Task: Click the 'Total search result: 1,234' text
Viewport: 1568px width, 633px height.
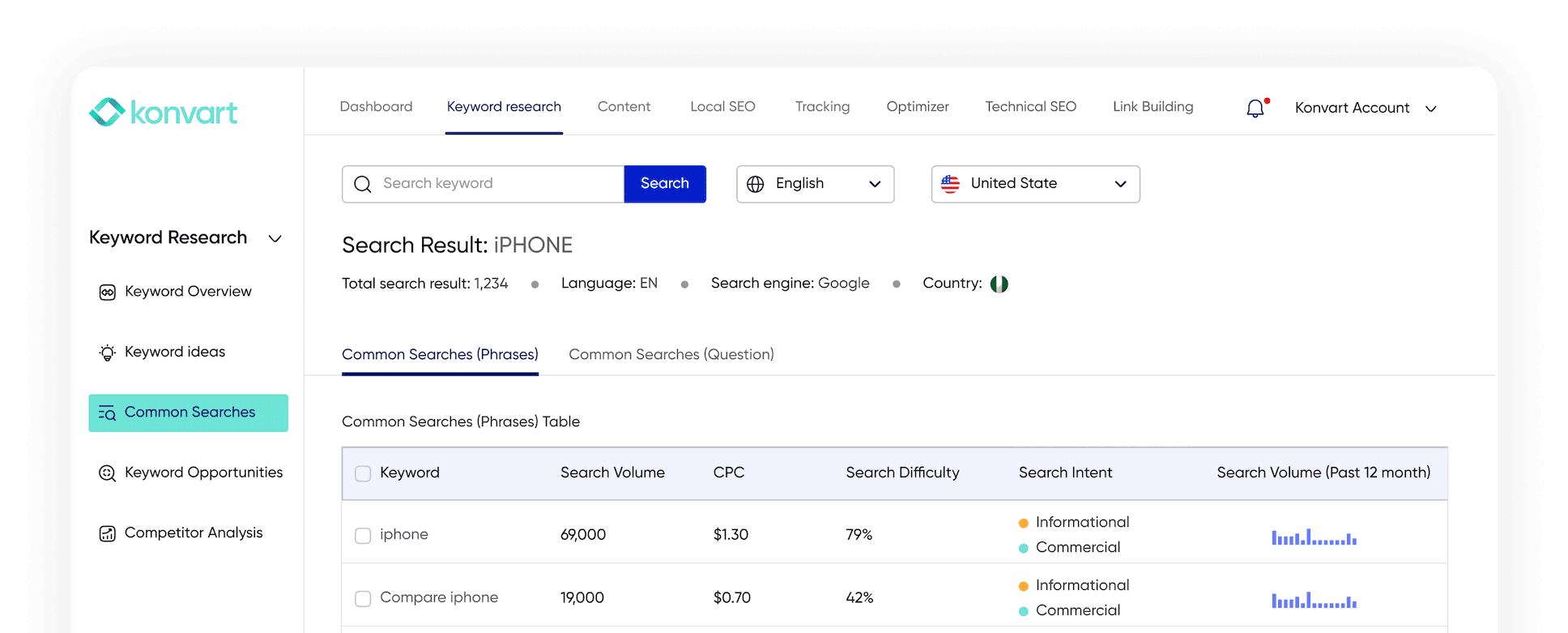Action: [425, 284]
